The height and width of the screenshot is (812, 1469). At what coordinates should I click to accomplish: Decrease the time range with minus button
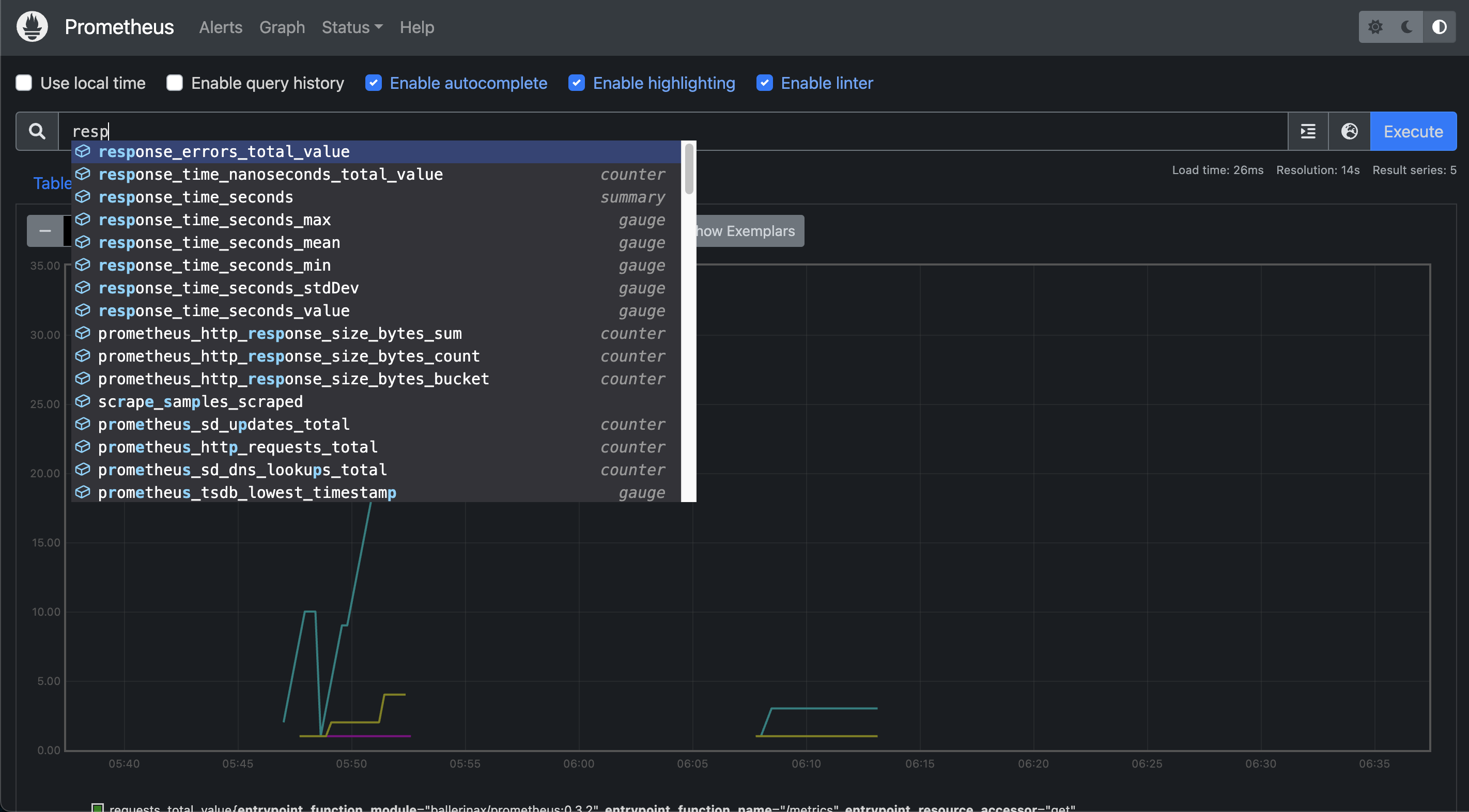pos(45,231)
